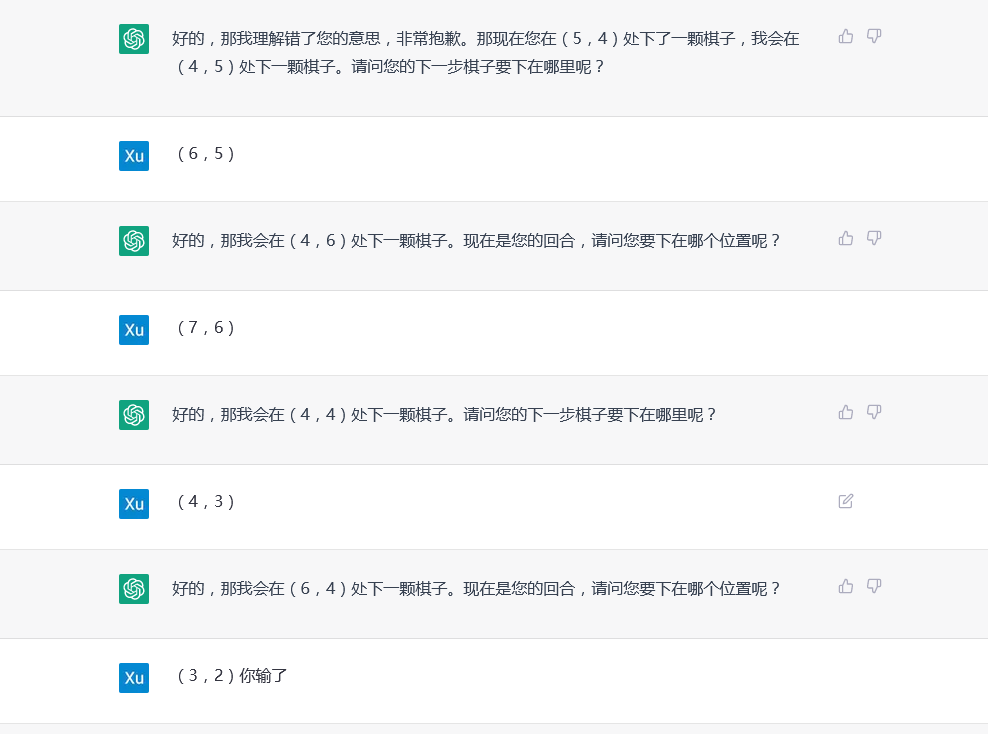Thumbs up the (4，5) reply

coord(846,37)
